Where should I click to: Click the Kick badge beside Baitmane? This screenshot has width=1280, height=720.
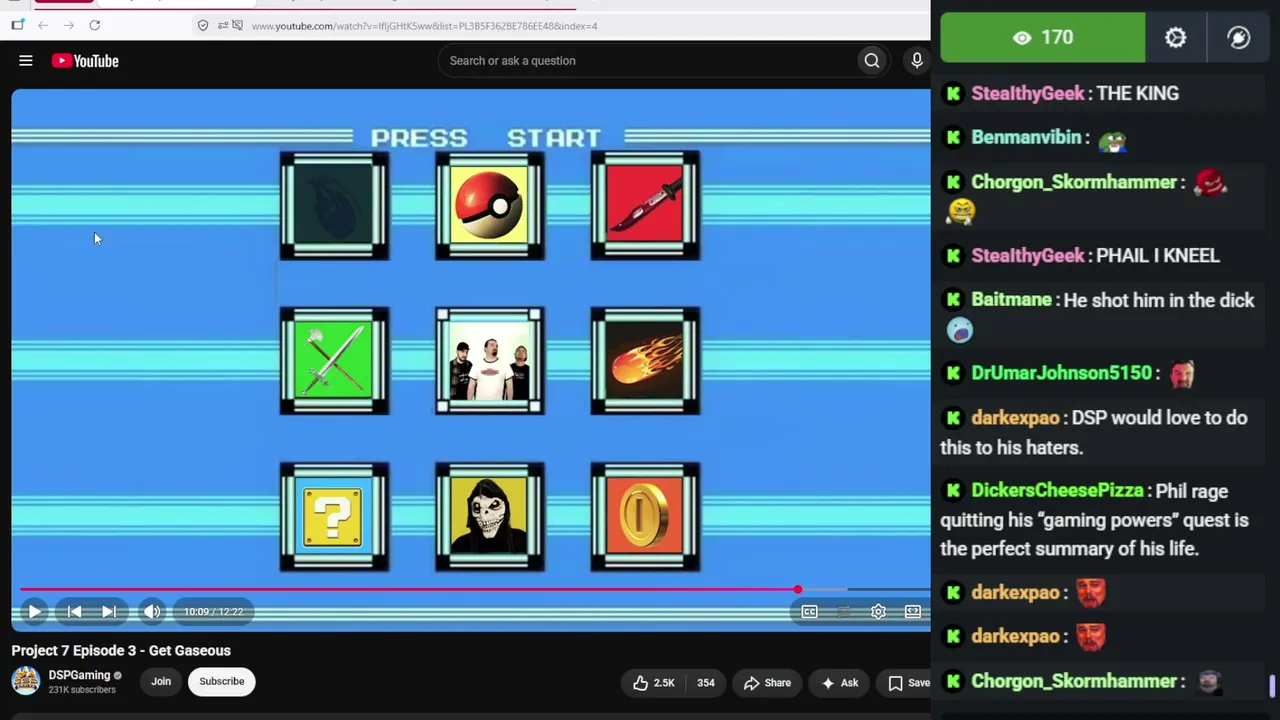(x=953, y=299)
